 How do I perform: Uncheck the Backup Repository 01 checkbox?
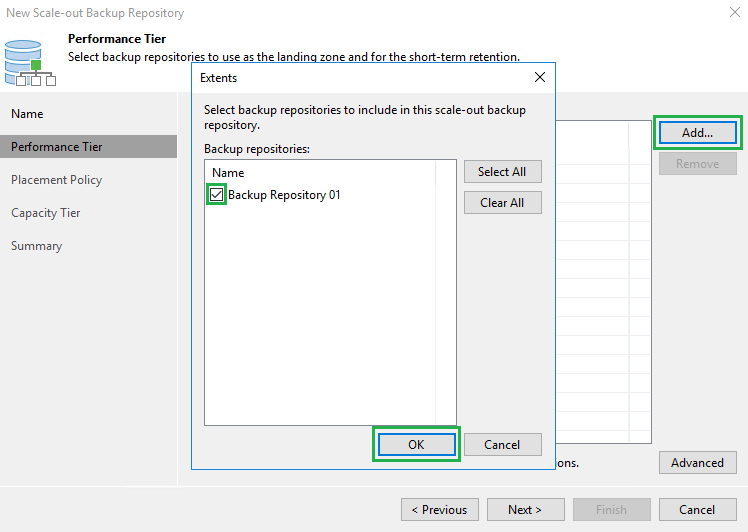(x=216, y=195)
